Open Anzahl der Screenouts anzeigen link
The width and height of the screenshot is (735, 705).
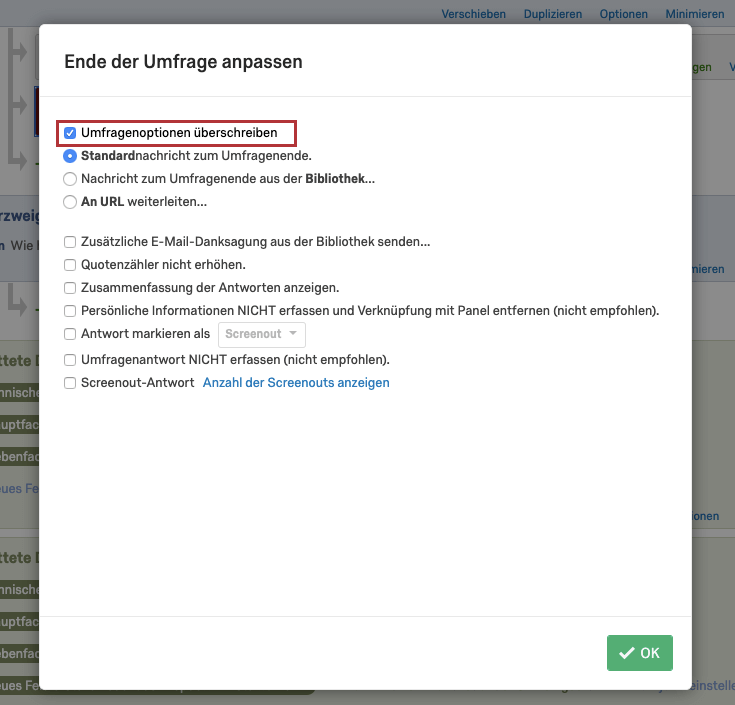click(296, 382)
